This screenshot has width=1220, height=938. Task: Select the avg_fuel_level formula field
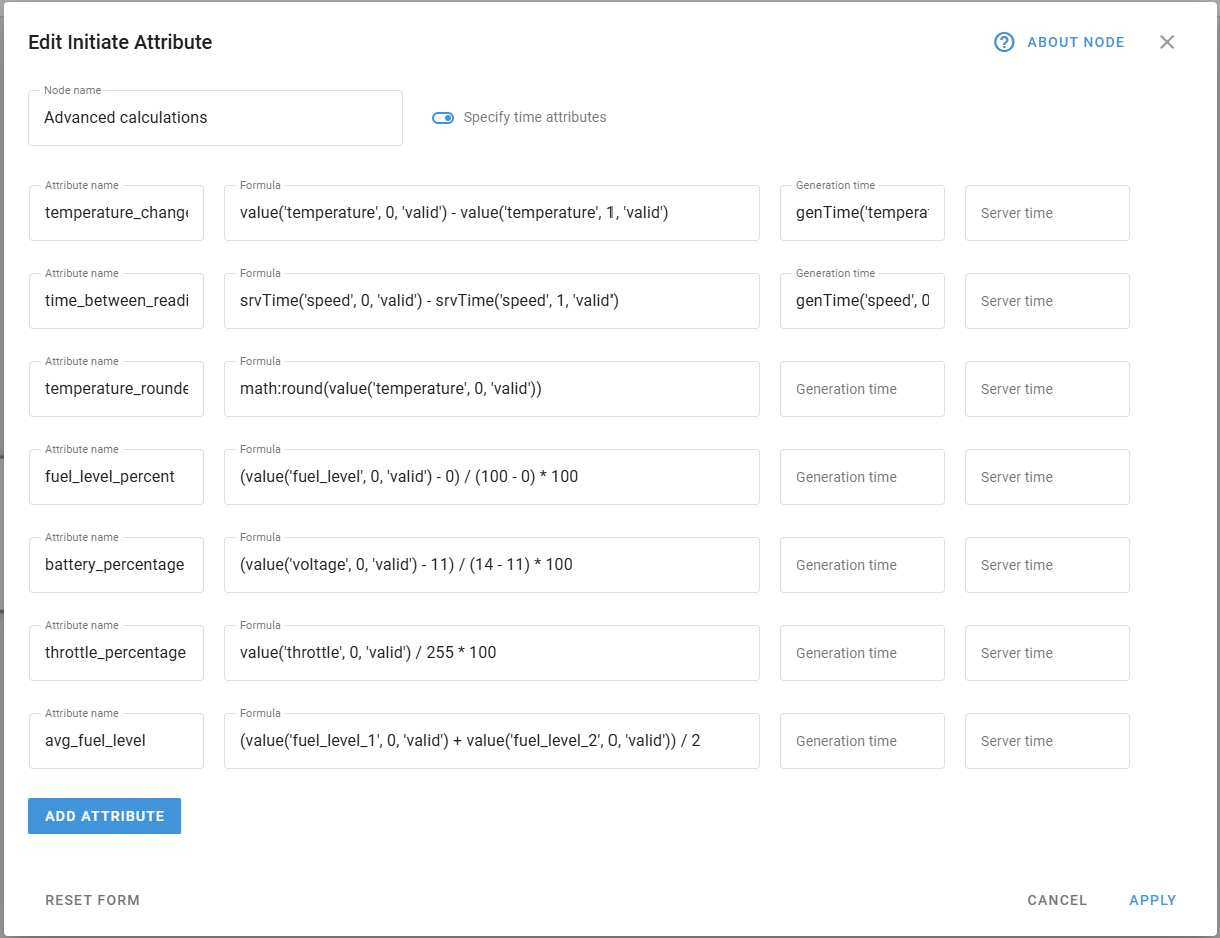[492, 741]
